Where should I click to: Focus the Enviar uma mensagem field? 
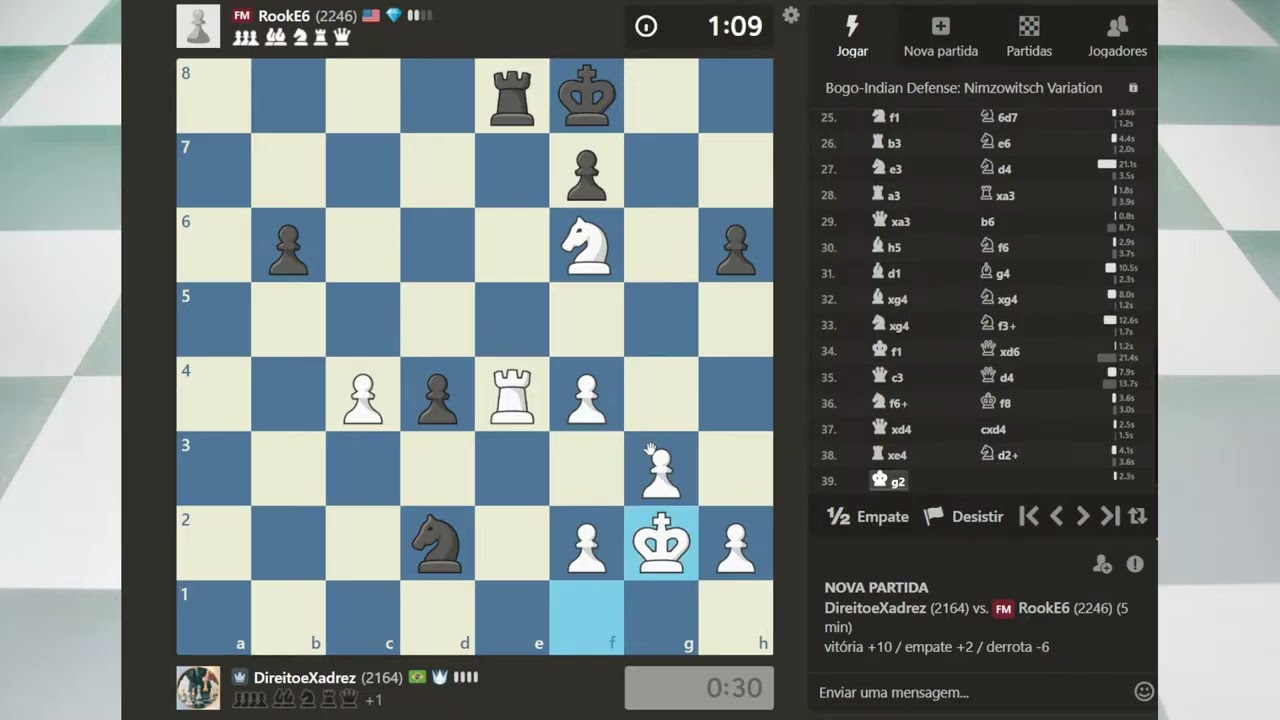[970, 692]
